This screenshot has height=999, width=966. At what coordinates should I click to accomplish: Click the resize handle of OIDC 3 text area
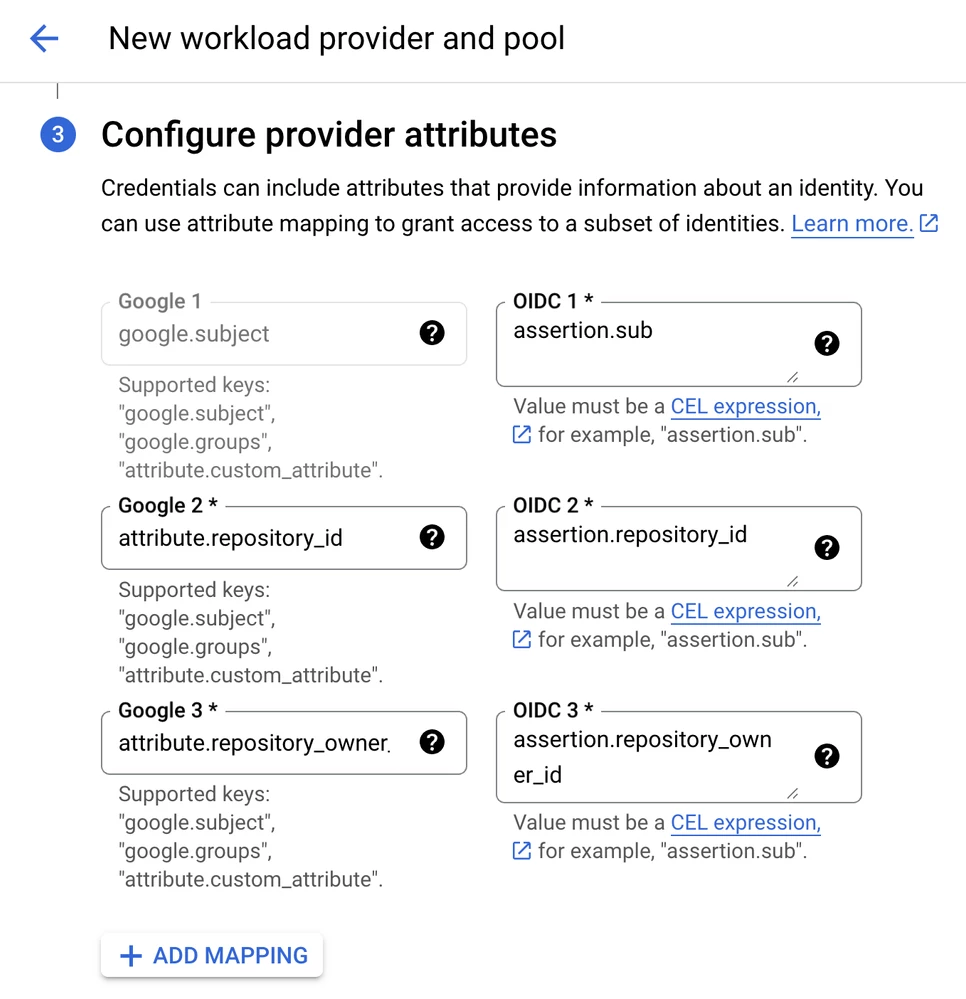[793, 793]
